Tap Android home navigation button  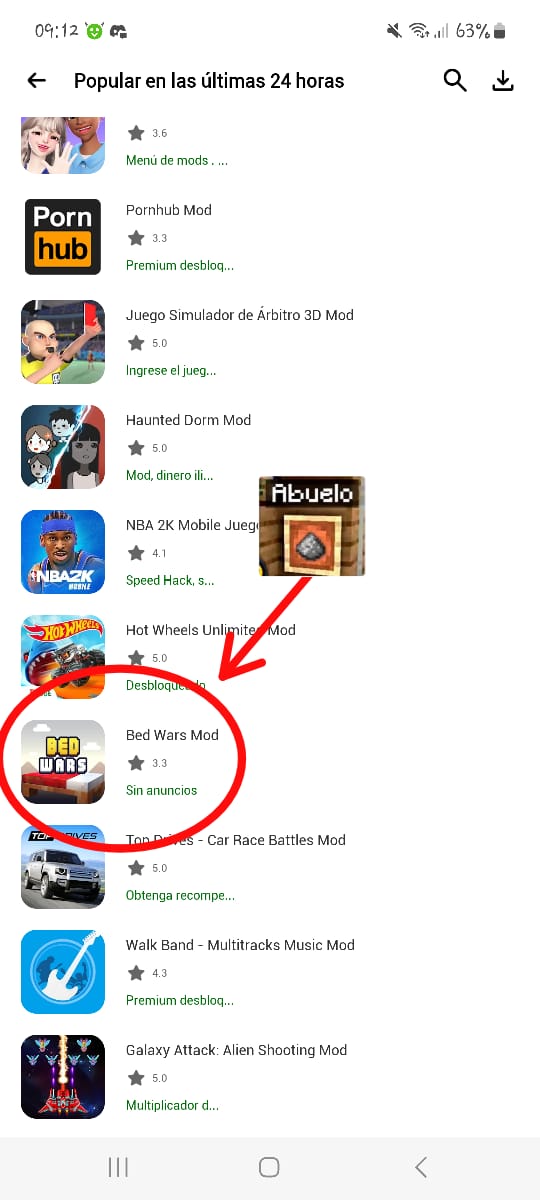[x=269, y=1167]
